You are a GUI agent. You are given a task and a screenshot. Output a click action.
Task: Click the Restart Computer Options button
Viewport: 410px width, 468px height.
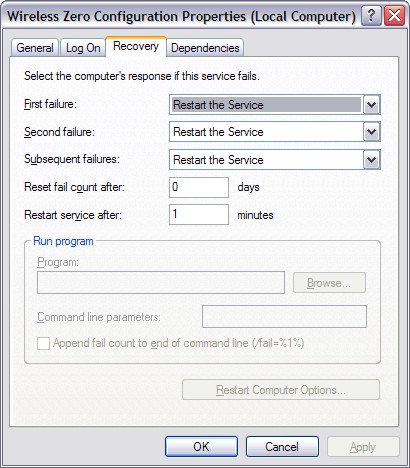click(281, 390)
